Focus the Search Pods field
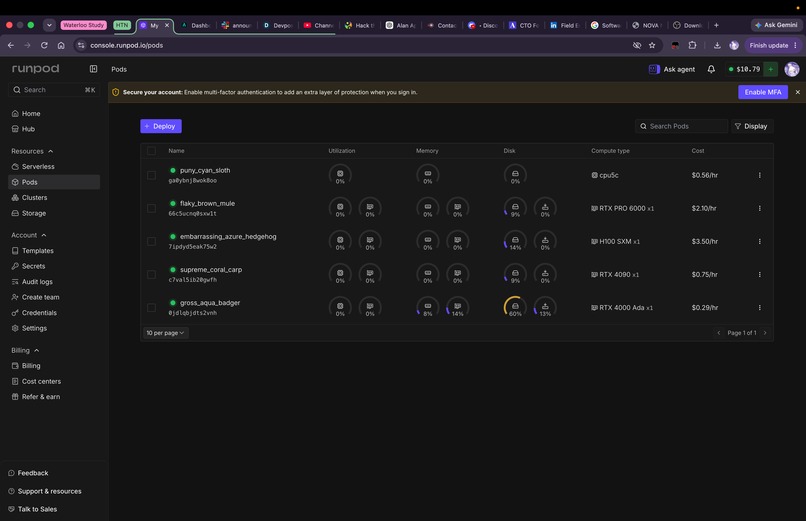806x521 pixels. (x=682, y=126)
